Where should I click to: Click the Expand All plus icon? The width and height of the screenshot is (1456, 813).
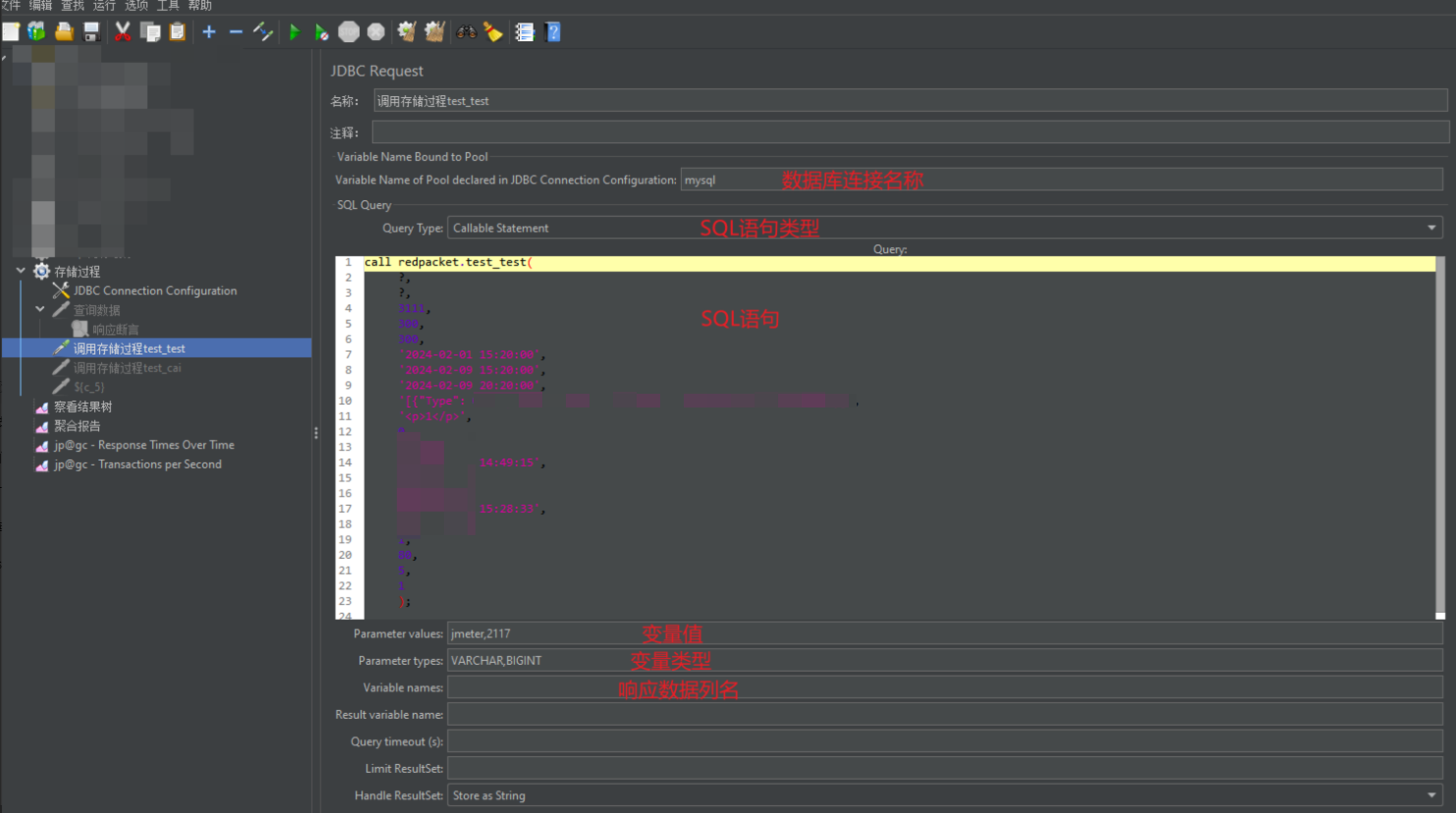[x=209, y=32]
